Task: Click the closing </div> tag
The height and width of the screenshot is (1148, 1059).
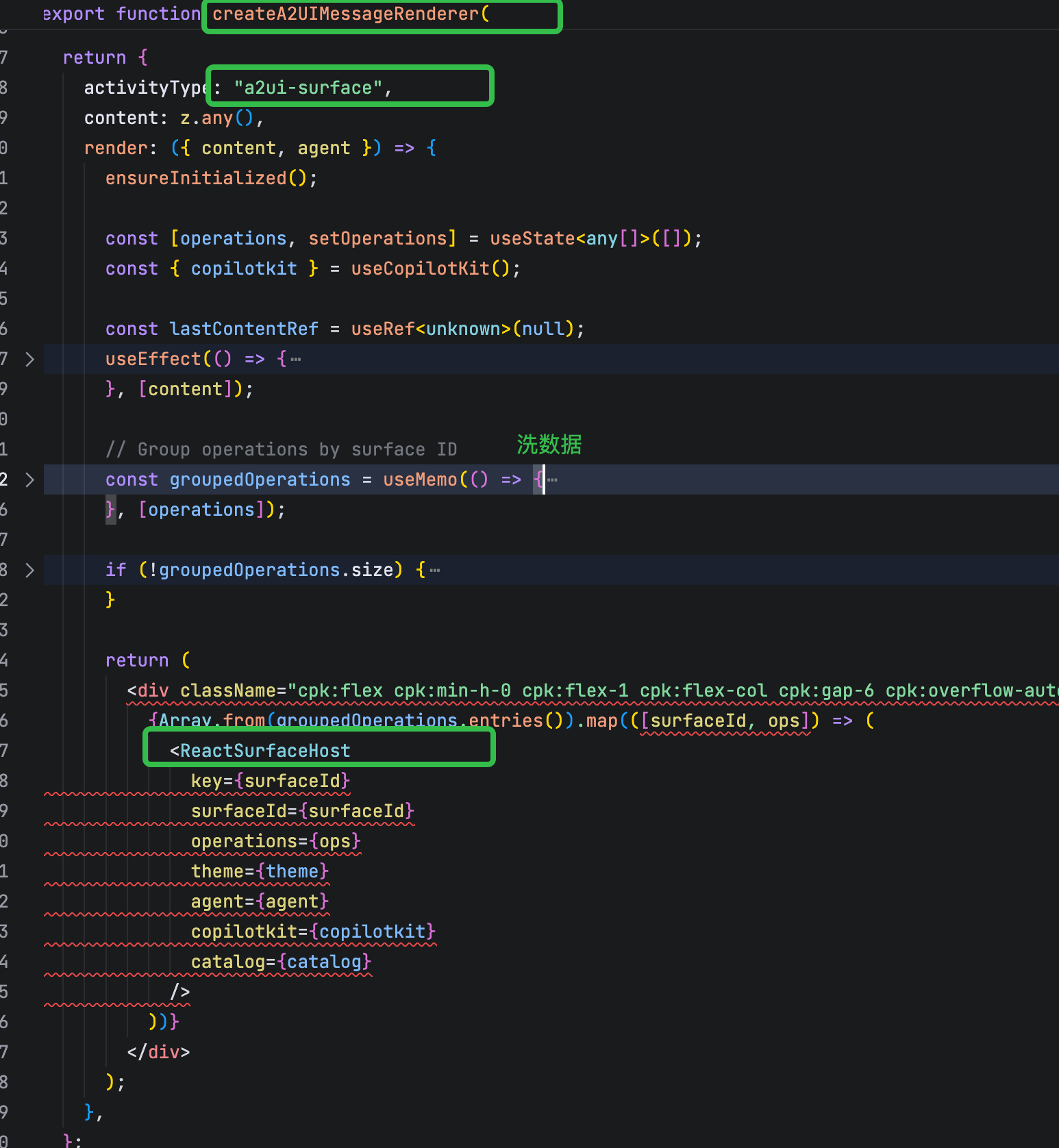Action: (158, 1052)
